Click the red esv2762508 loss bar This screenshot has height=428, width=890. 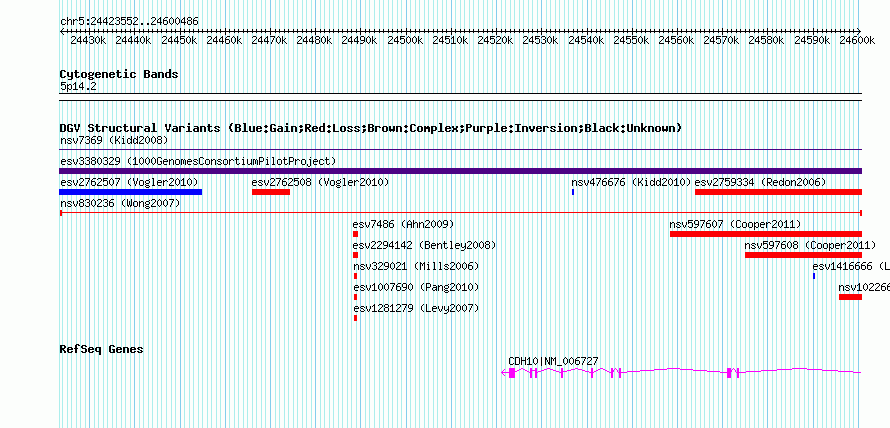point(271,192)
